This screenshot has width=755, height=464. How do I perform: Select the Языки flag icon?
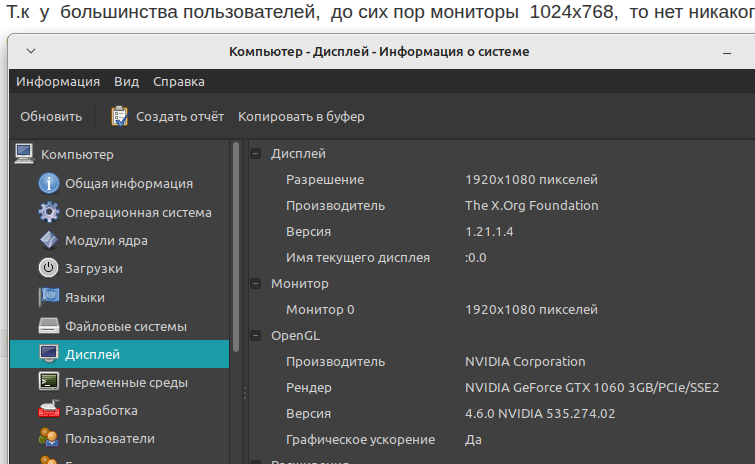49,297
